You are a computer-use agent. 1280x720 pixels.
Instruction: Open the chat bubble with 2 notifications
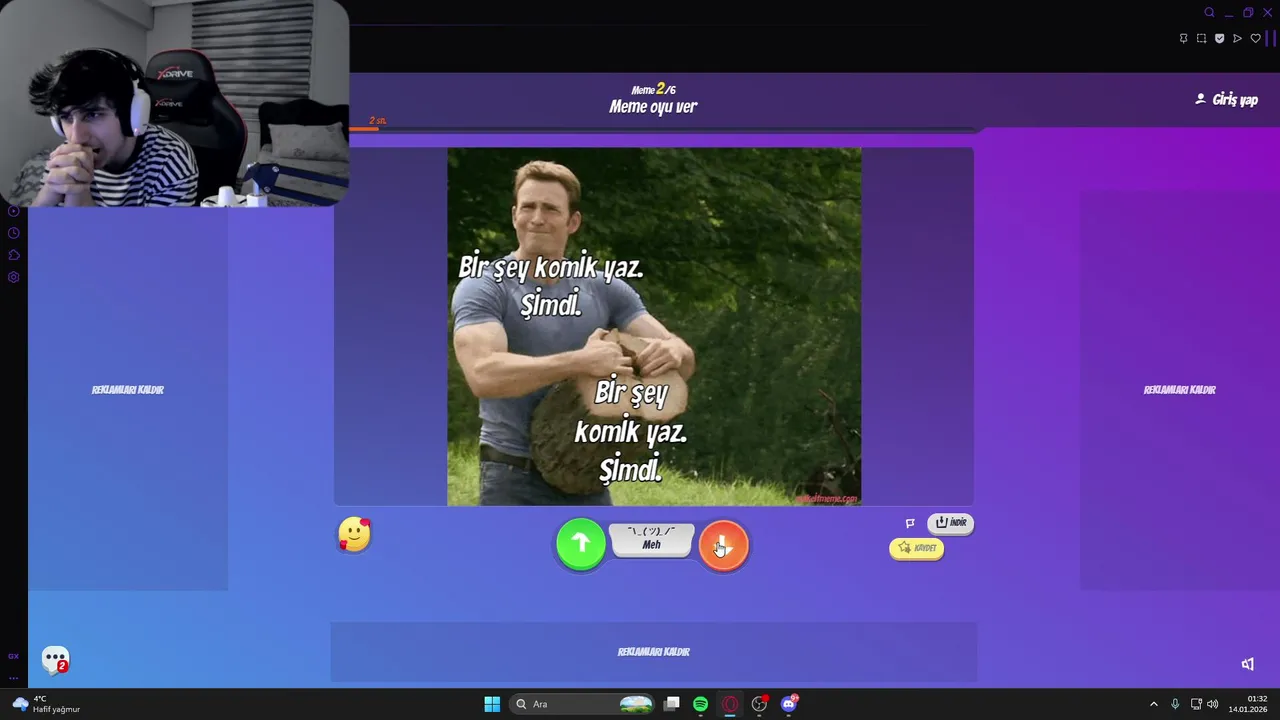(56, 660)
